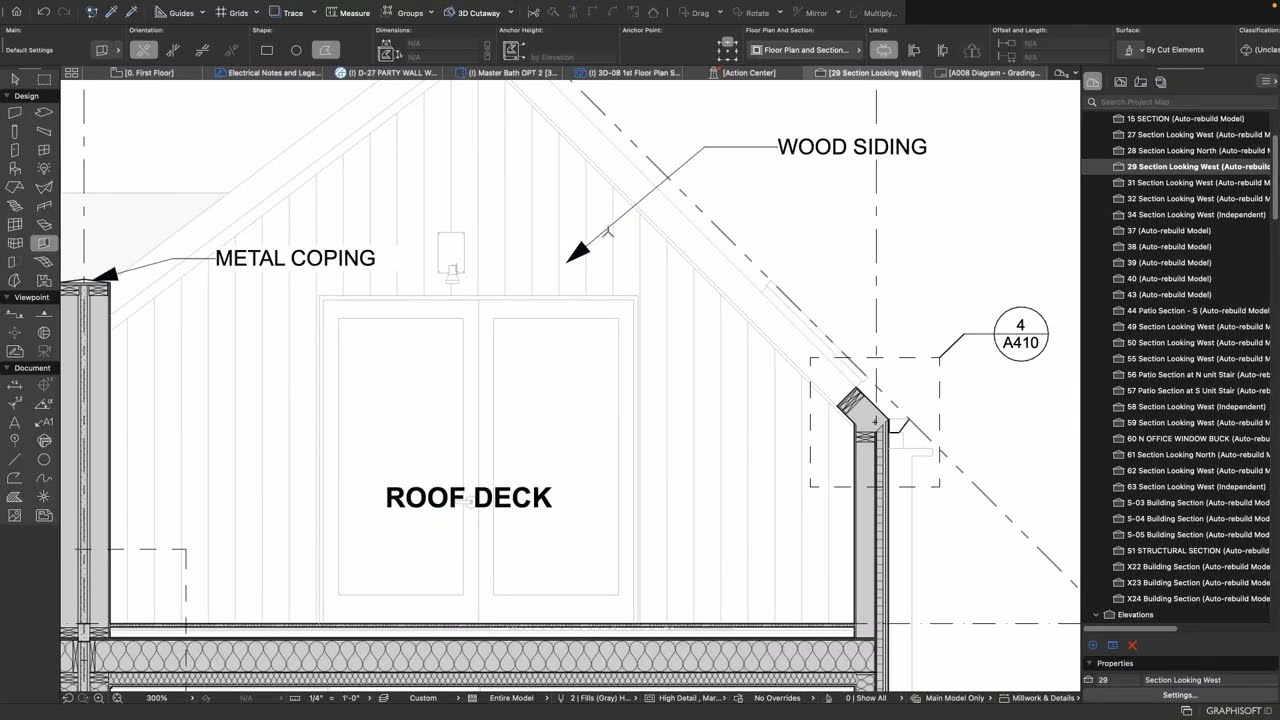Switch to Electrical Notes and Legend tab
This screenshot has width=1280, height=720.
click(267, 73)
